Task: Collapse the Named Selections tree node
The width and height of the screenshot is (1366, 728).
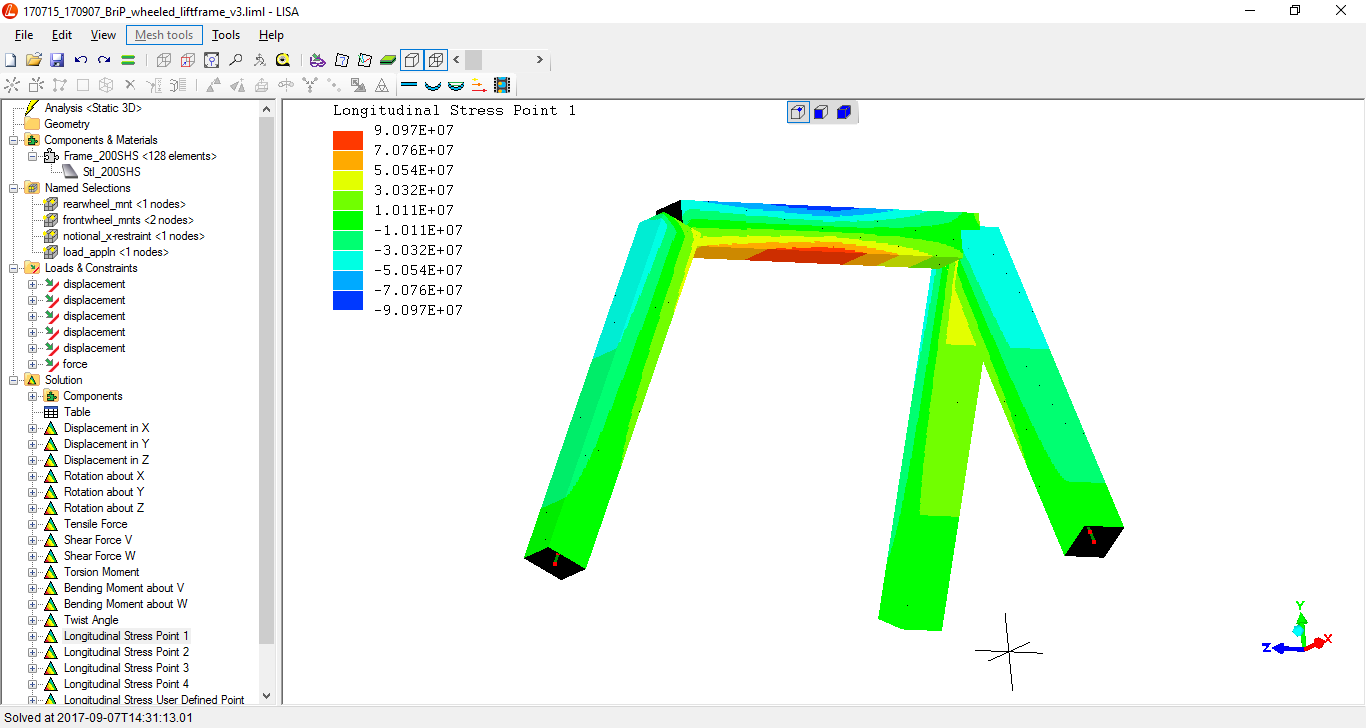Action: click(x=14, y=188)
